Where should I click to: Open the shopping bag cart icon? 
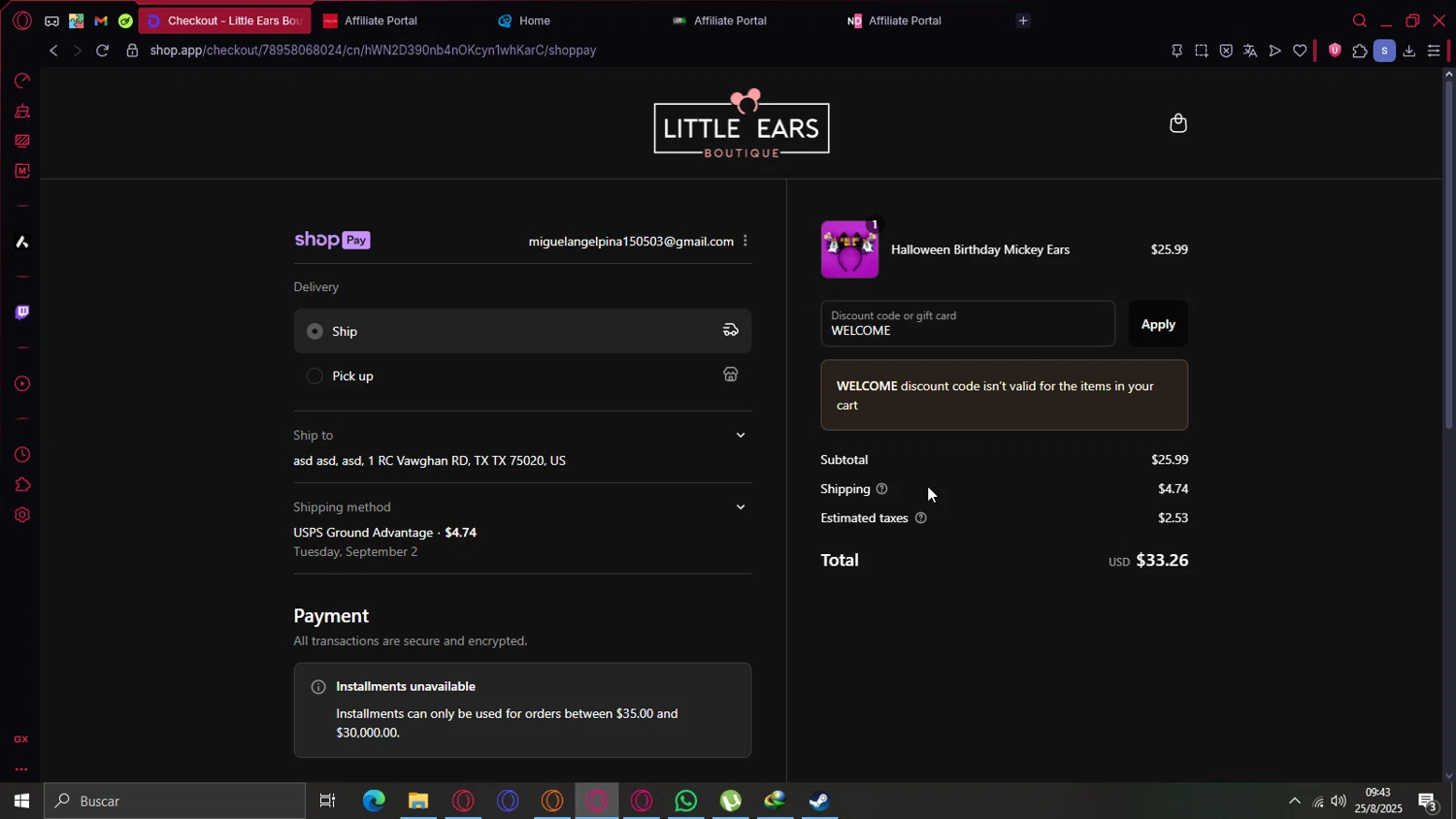coord(1177,123)
